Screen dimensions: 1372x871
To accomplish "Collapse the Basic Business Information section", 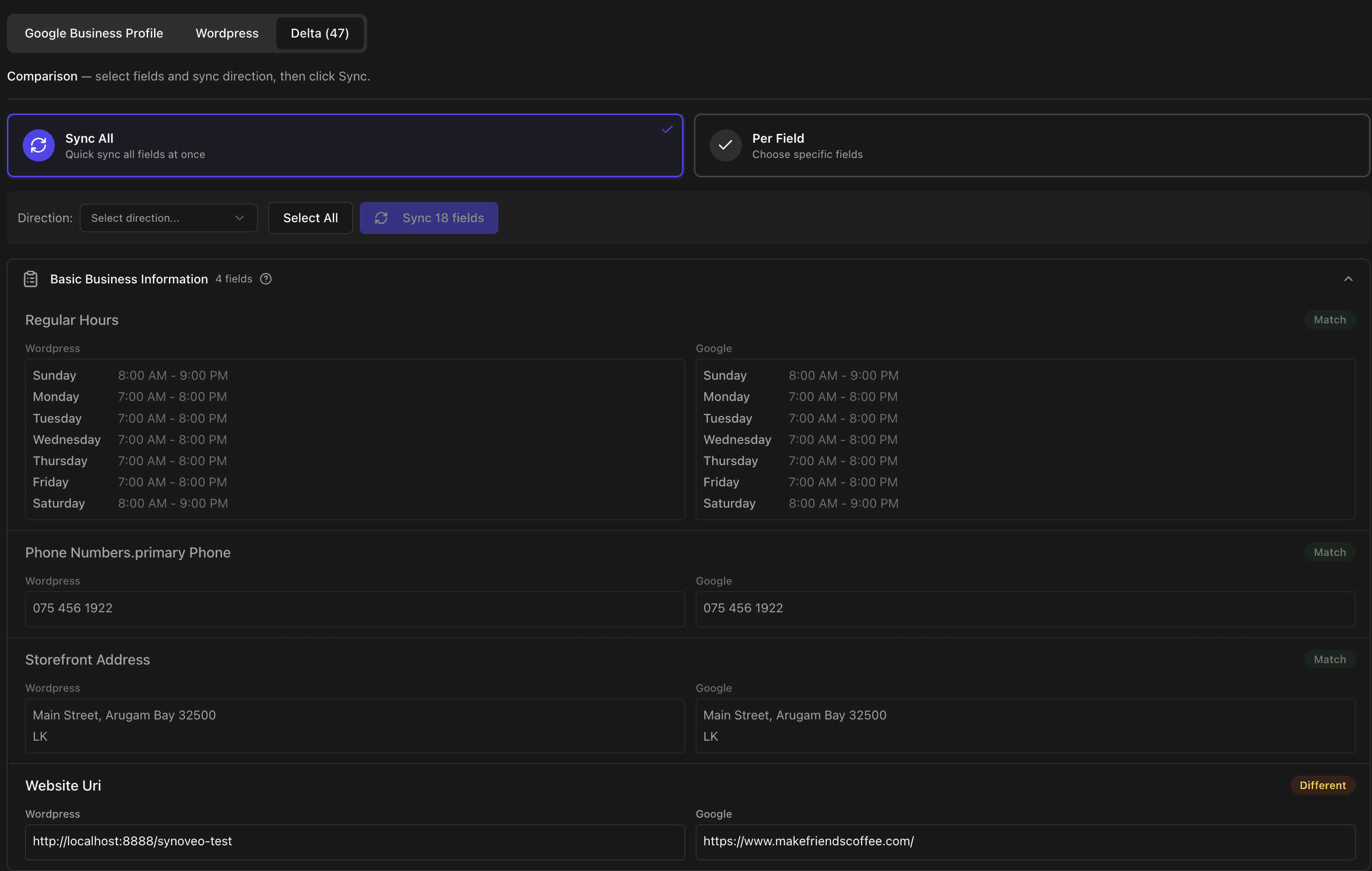I will coord(1348,279).
